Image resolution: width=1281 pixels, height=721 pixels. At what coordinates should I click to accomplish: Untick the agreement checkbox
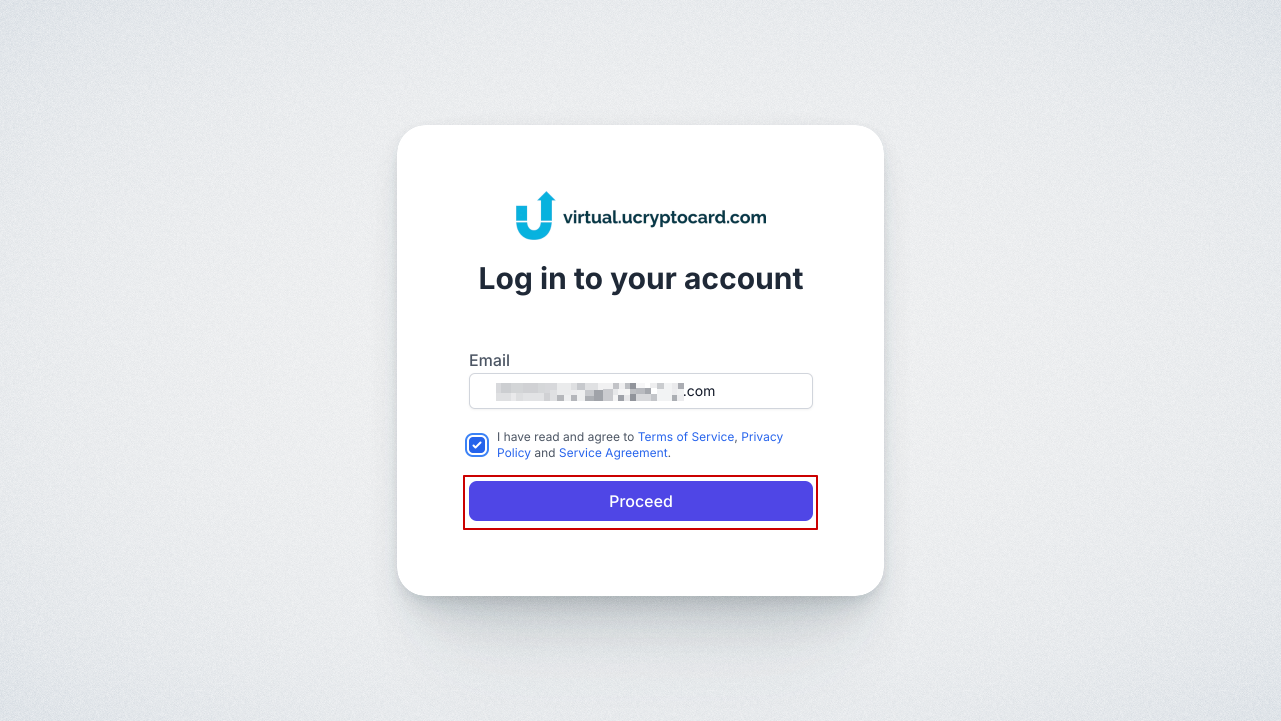[x=477, y=445]
